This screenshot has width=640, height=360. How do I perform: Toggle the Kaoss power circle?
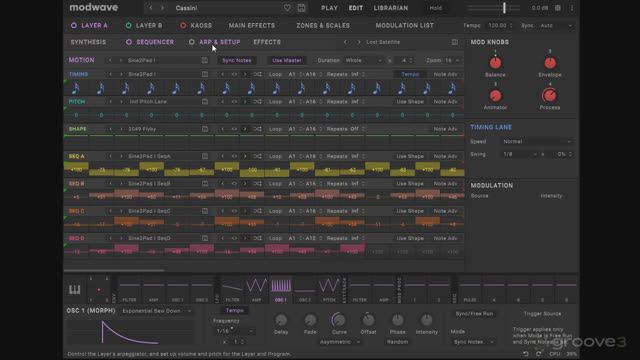[183, 25]
